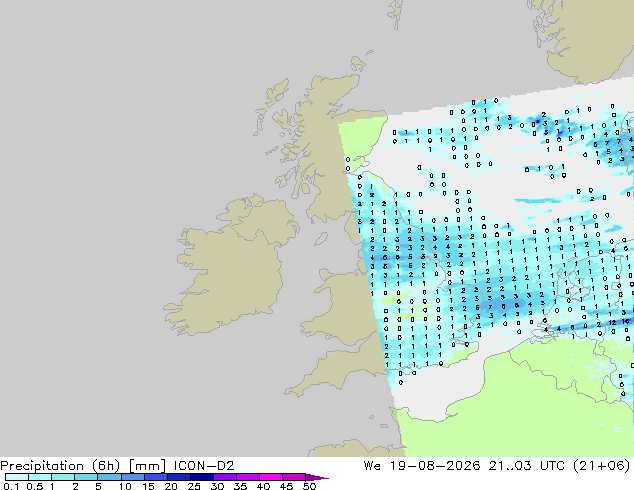Click the 25–30 mm navy legend swatch

point(201,477)
